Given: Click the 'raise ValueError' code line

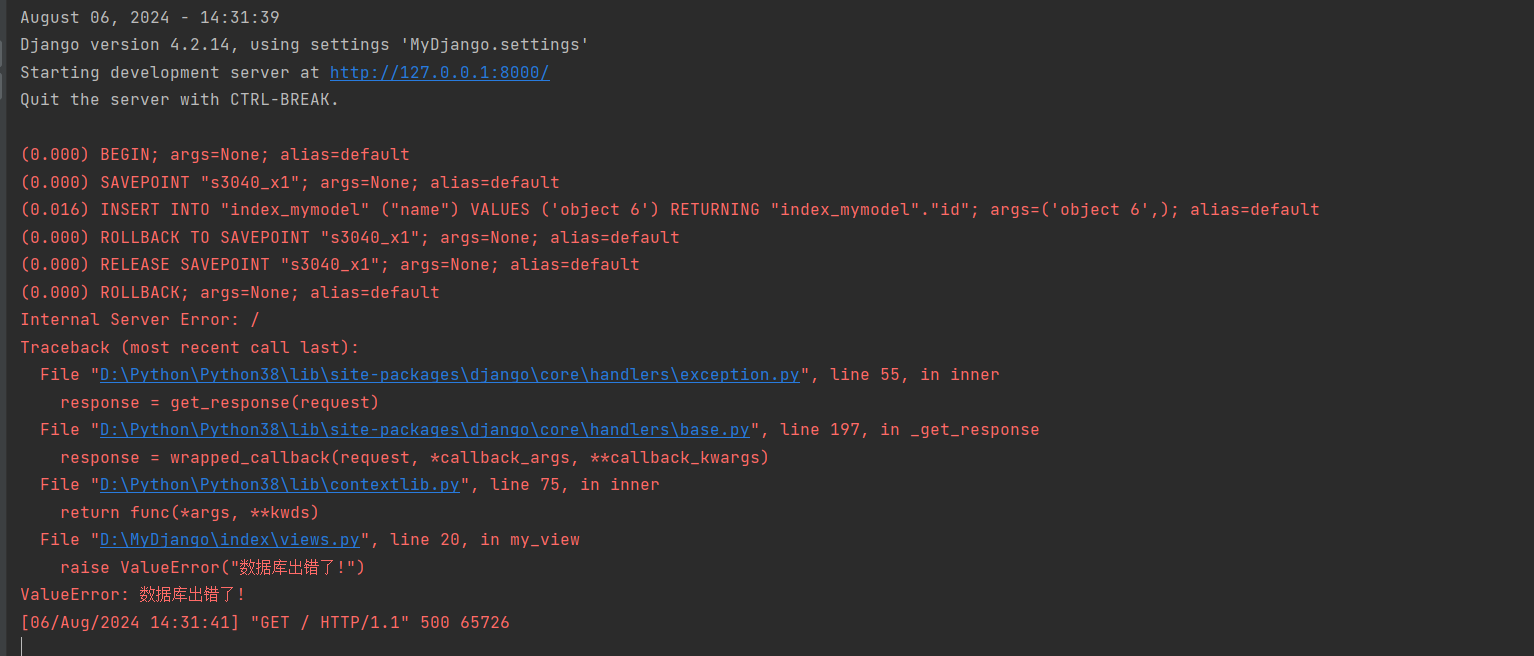Looking at the screenshot, I should pyautogui.click(x=213, y=568).
